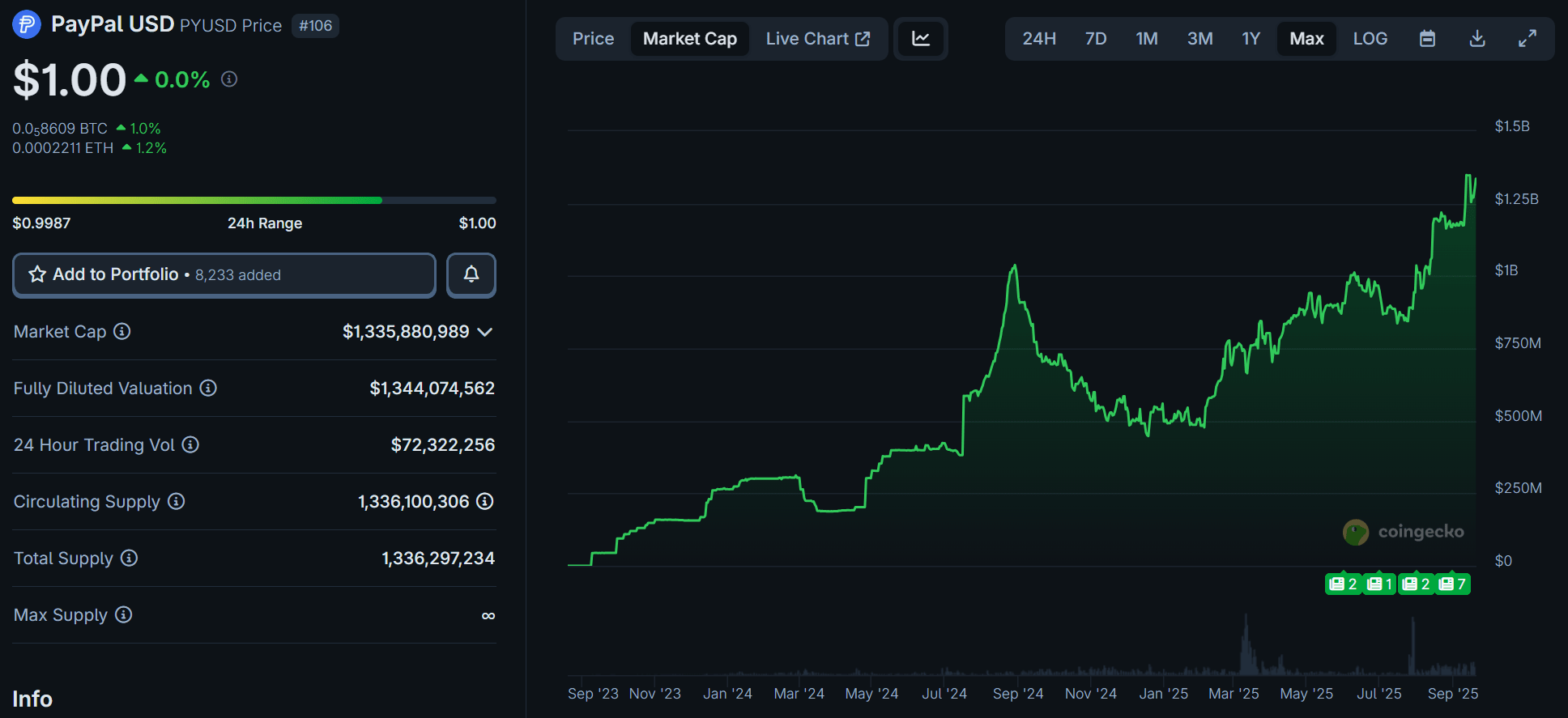The image size is (1568, 718).
Task: Click the 24h Range progress bar
Action: [254, 200]
